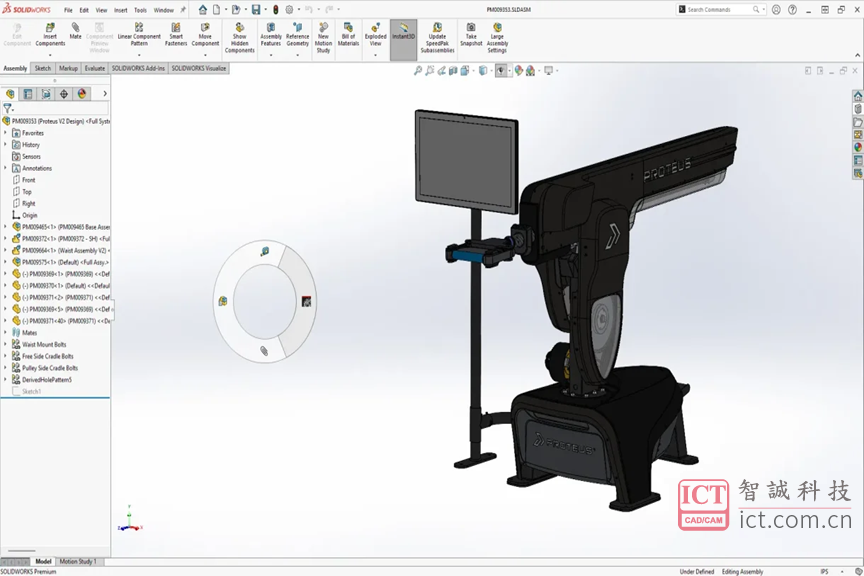Viewport: 864px width, 576px height.
Task: Open the ConfigurationManager tab icon
Action: coord(46,94)
